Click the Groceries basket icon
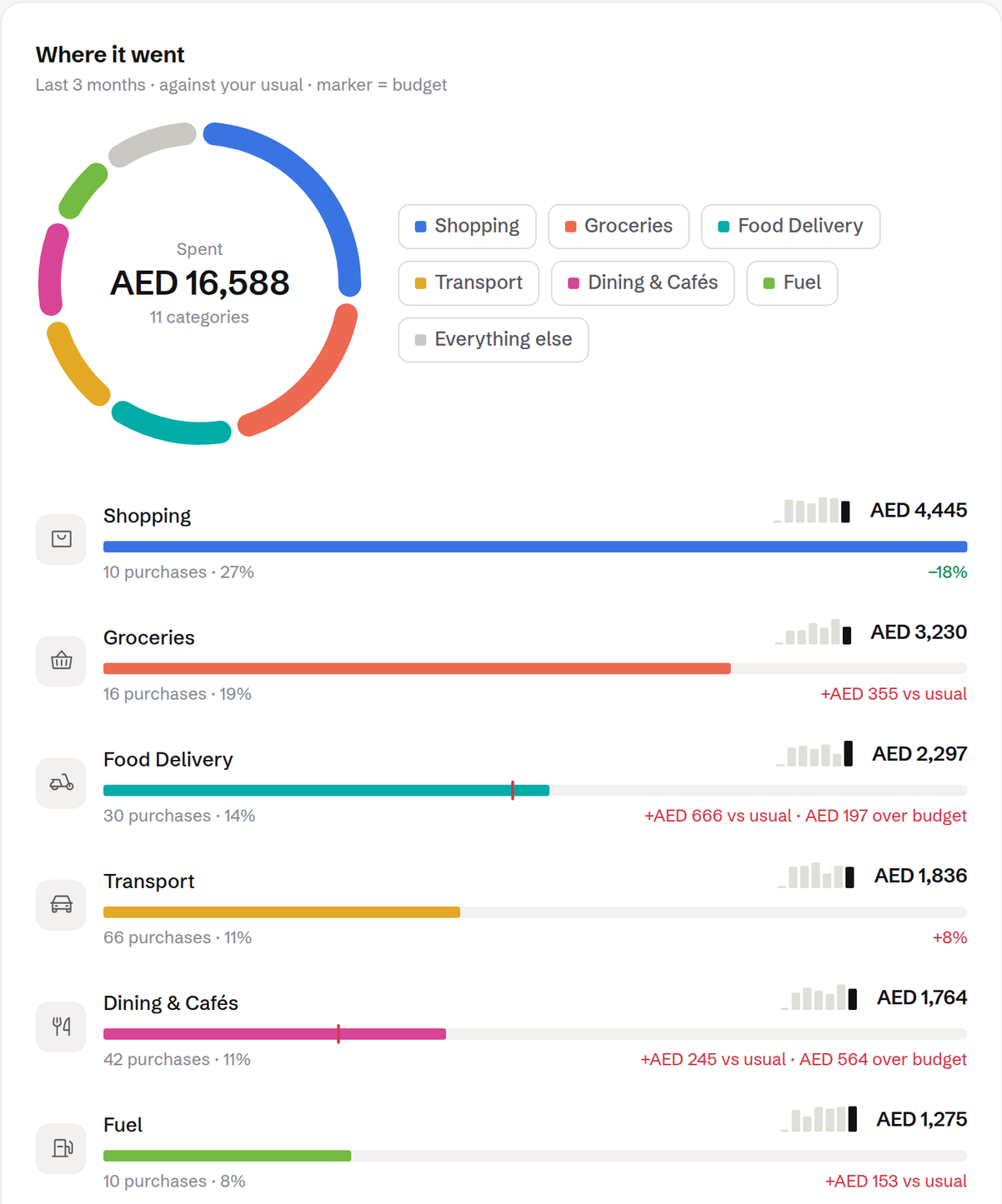Screen dimensions: 1002x1204 (x=61, y=661)
